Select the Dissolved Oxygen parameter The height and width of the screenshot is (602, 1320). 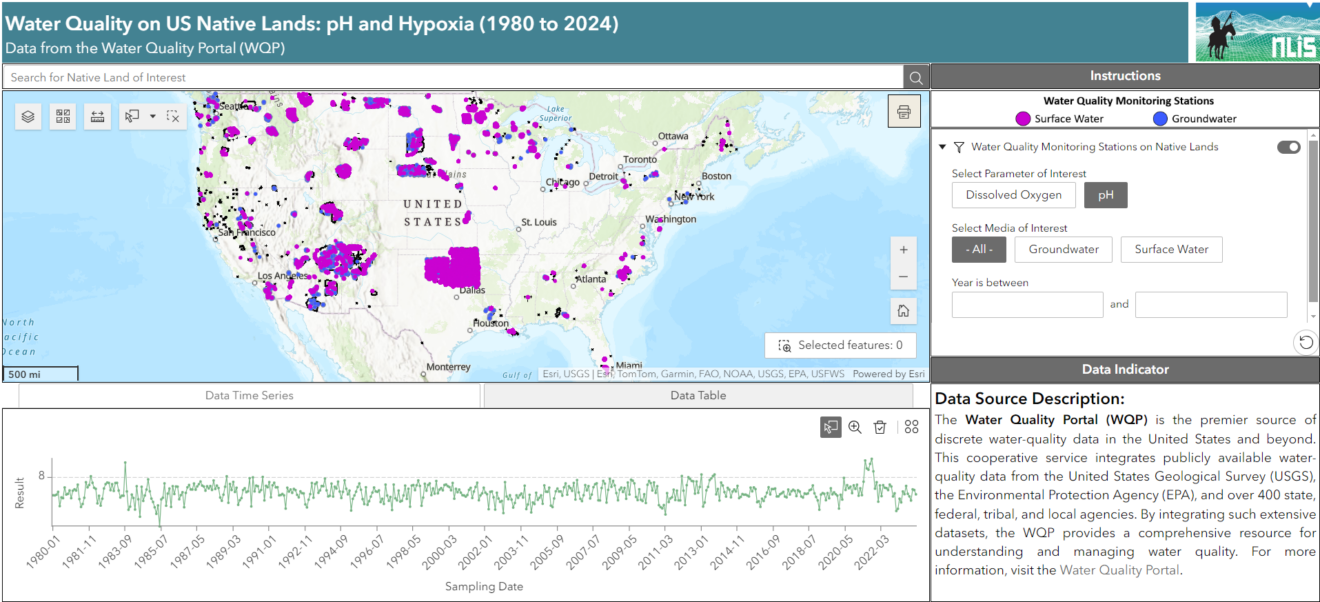(x=1013, y=194)
